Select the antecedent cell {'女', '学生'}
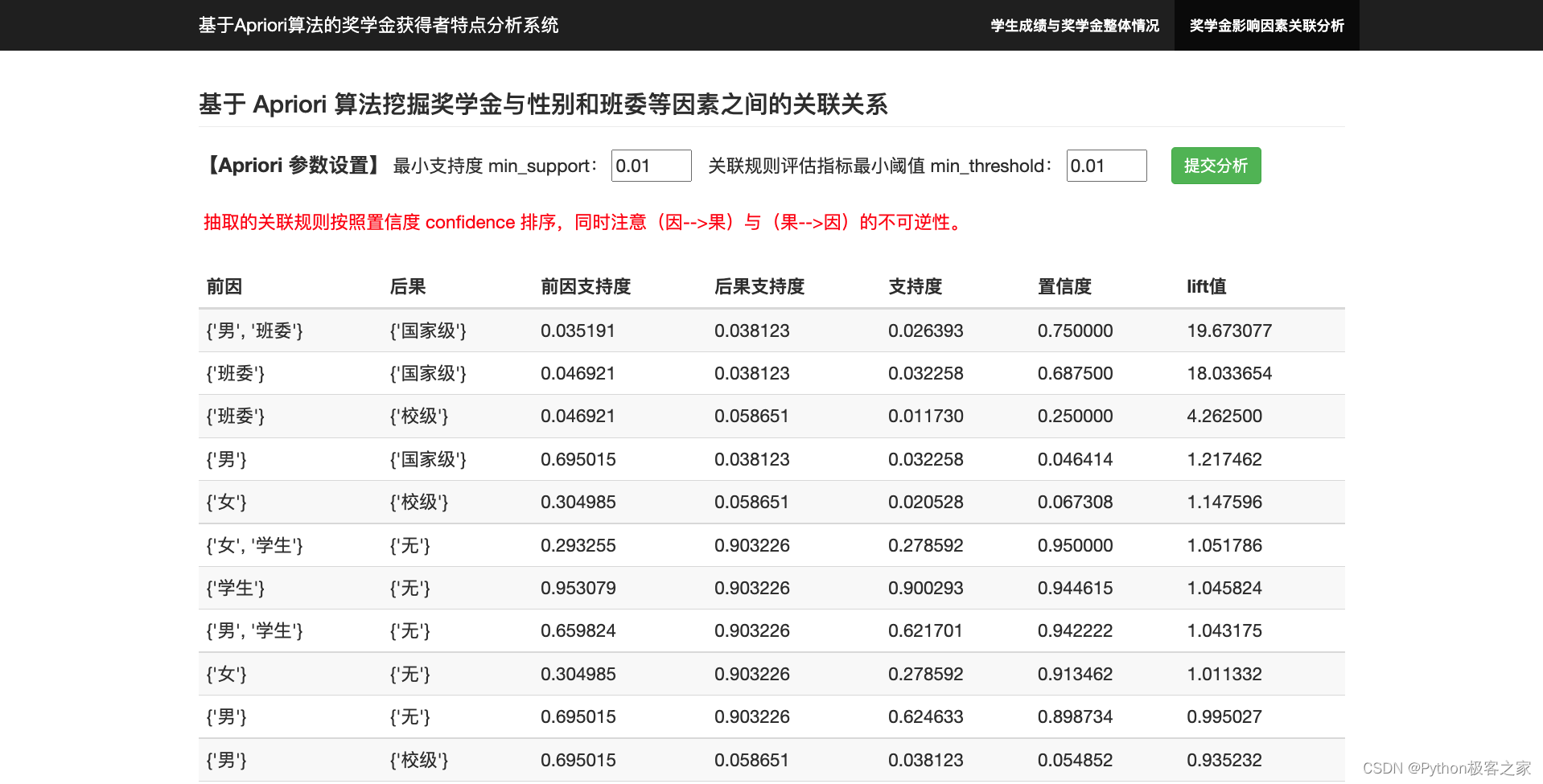 pos(254,545)
